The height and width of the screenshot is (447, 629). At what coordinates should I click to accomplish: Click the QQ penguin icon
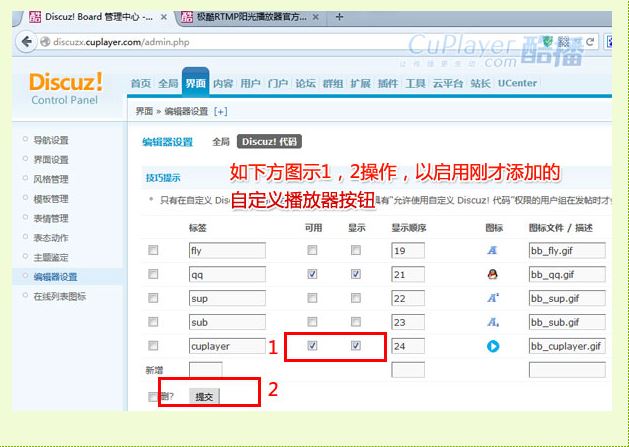pyautogui.click(x=493, y=274)
